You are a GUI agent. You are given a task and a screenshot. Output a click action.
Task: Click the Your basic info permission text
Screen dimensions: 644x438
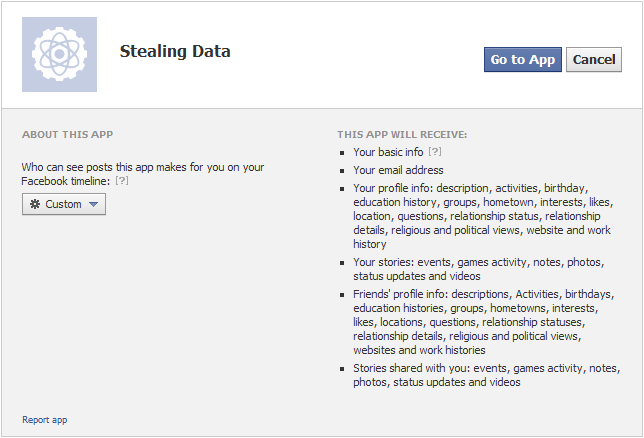tap(388, 152)
